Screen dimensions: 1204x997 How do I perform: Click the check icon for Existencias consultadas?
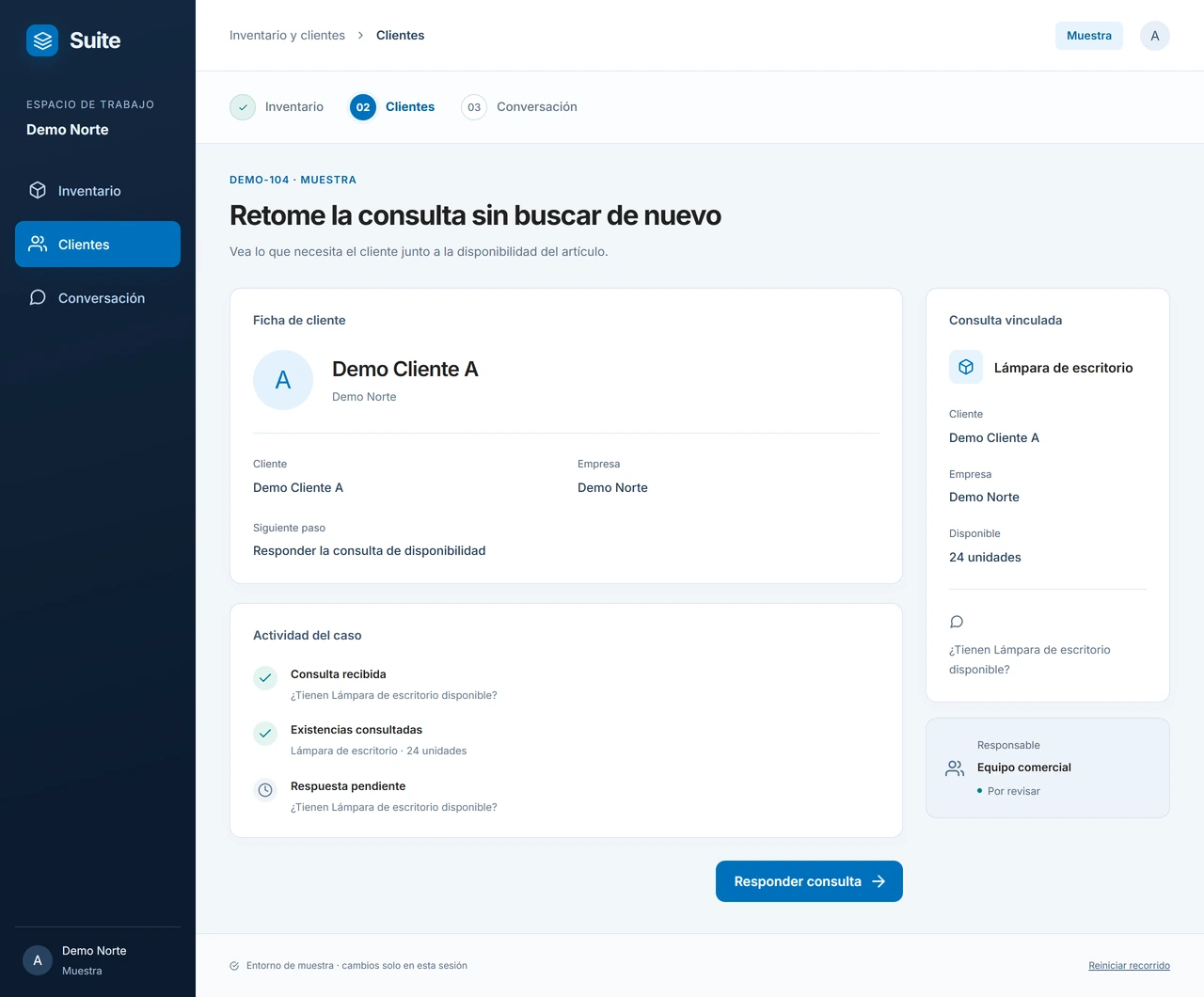click(x=265, y=733)
